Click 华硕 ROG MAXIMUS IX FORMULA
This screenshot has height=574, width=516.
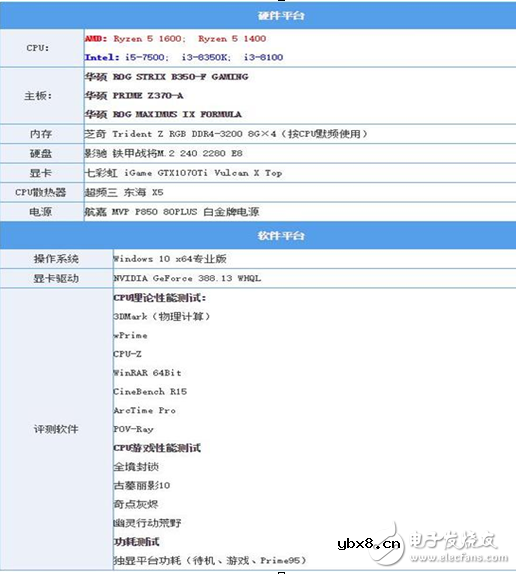163,115
